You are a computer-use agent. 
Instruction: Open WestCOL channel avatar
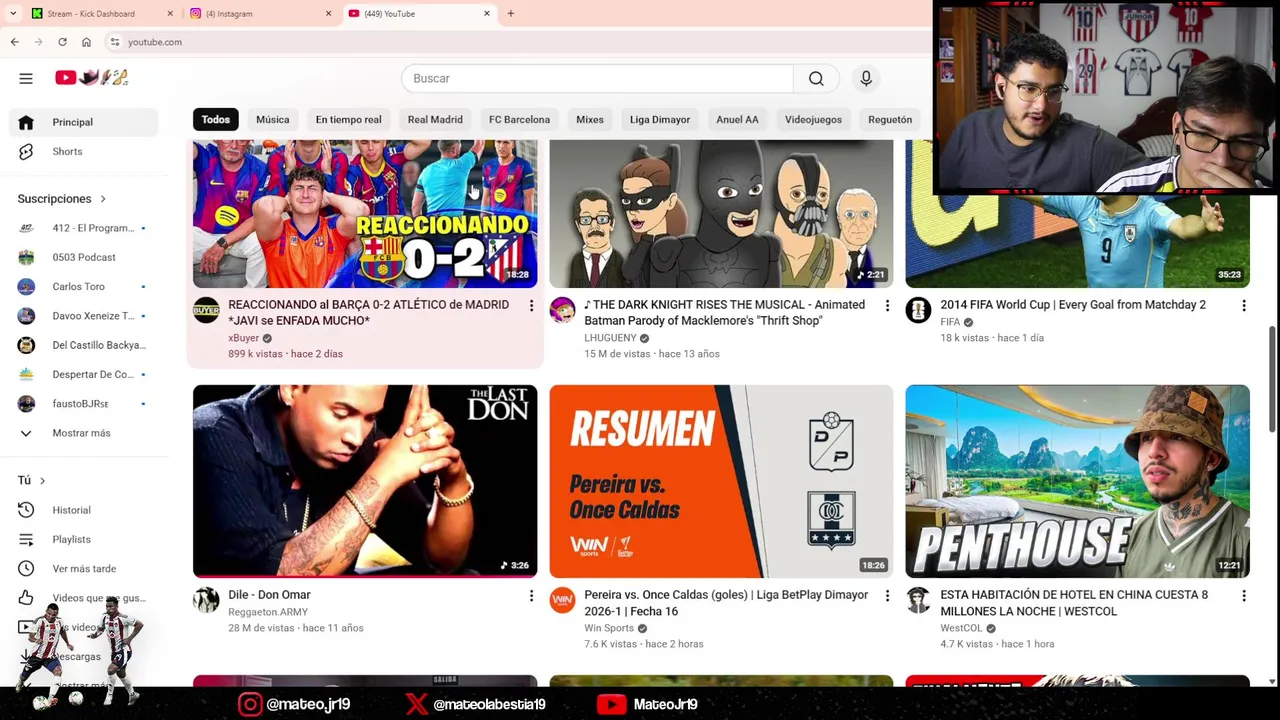coord(918,600)
